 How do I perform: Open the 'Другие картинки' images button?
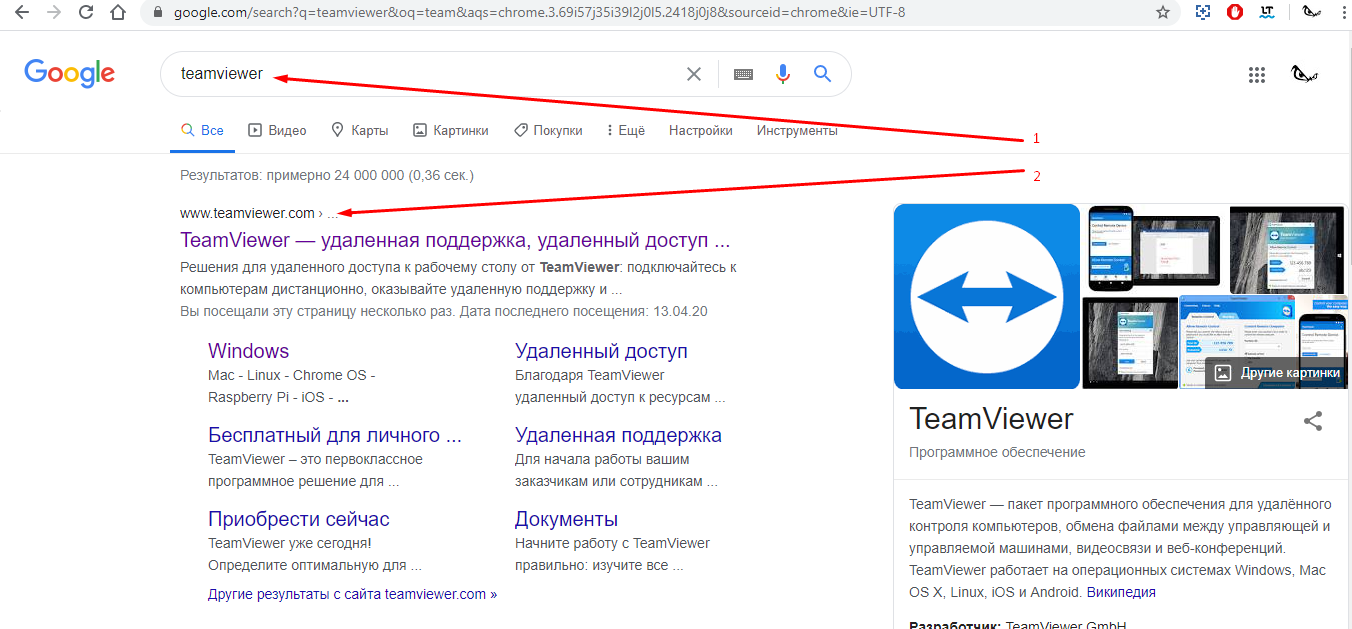pyautogui.click(x=1275, y=373)
